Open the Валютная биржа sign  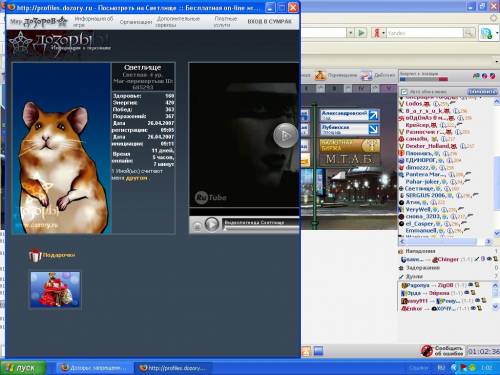[349, 146]
